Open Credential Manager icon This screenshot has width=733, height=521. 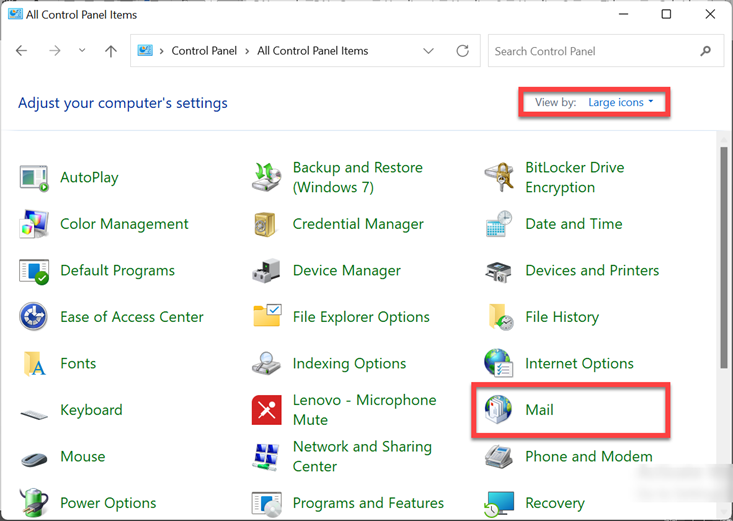pos(266,224)
